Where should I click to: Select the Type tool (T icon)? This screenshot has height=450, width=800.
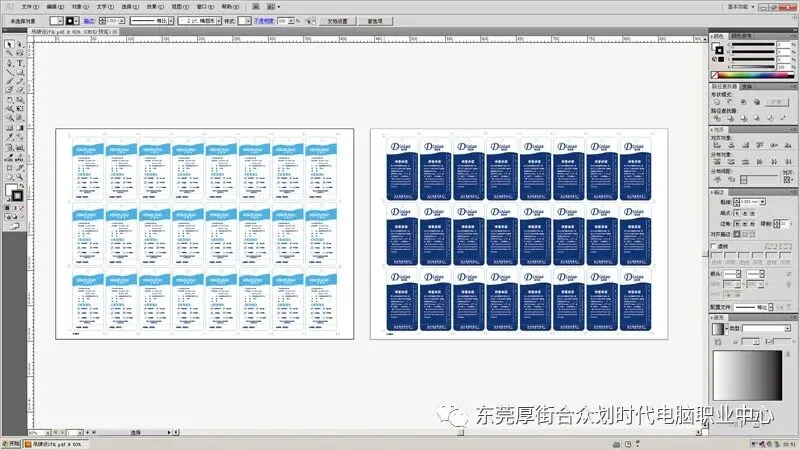click(20, 63)
